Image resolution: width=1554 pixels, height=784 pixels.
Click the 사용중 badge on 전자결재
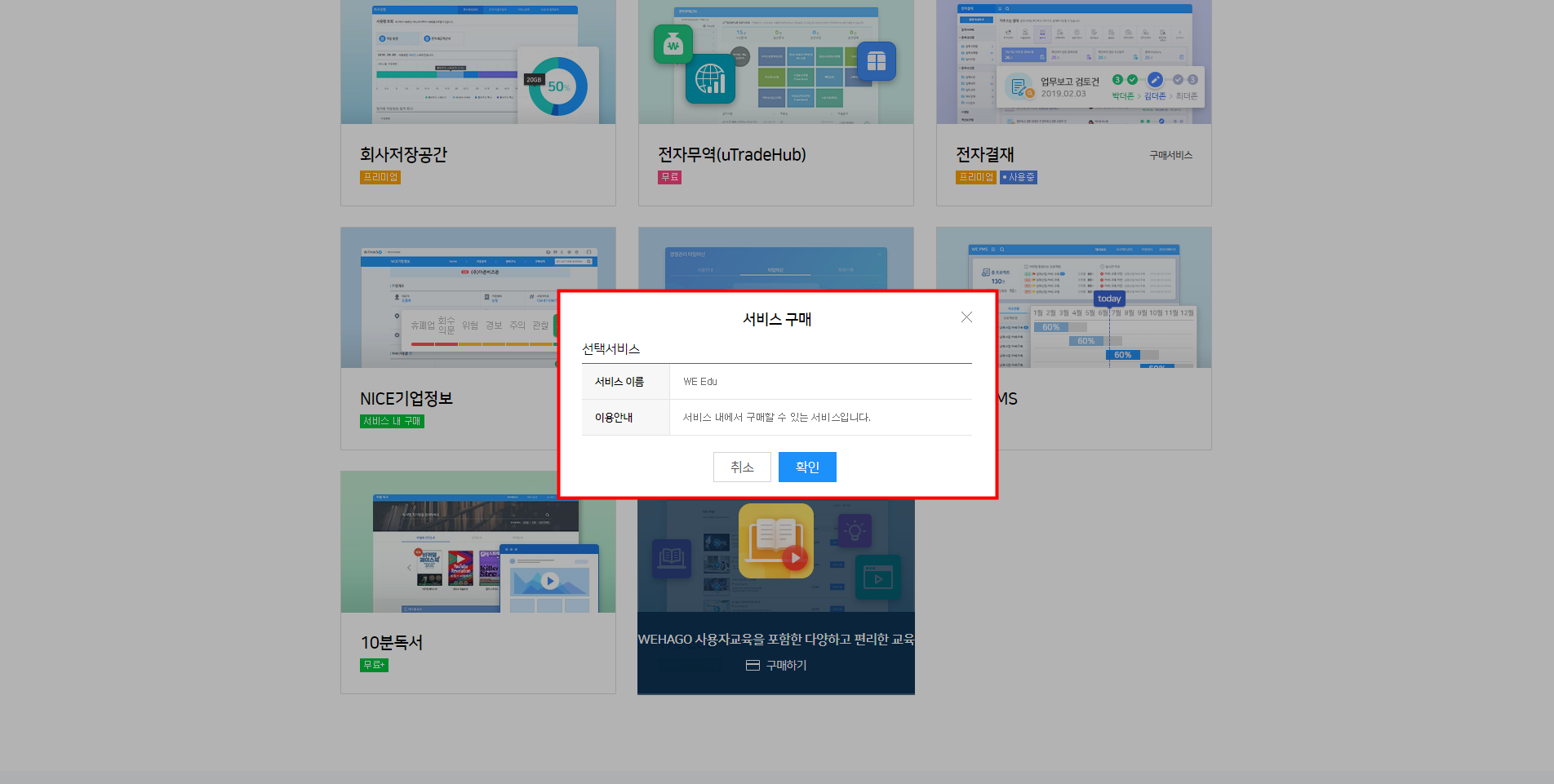click(1019, 177)
